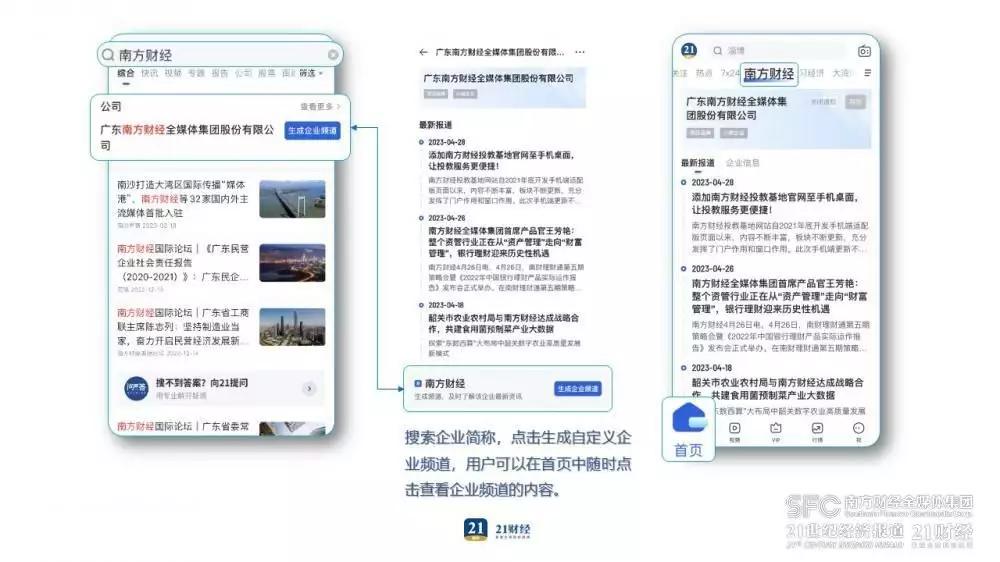Open right-phone 2023-04-28 article 添加南方财经投教基地官网
1000x562 pixels.
[775, 203]
